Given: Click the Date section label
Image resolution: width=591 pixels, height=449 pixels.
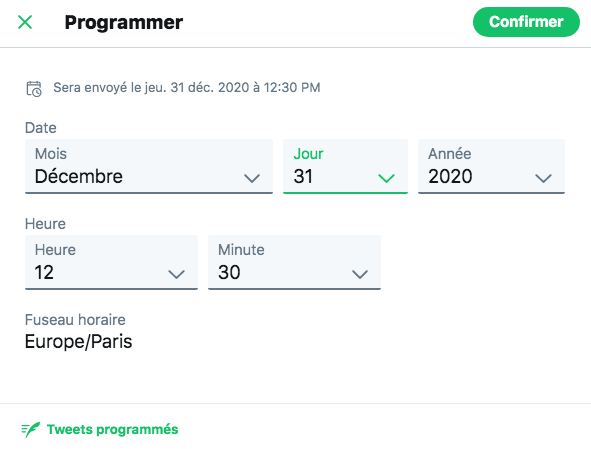Looking at the screenshot, I should 41,128.
